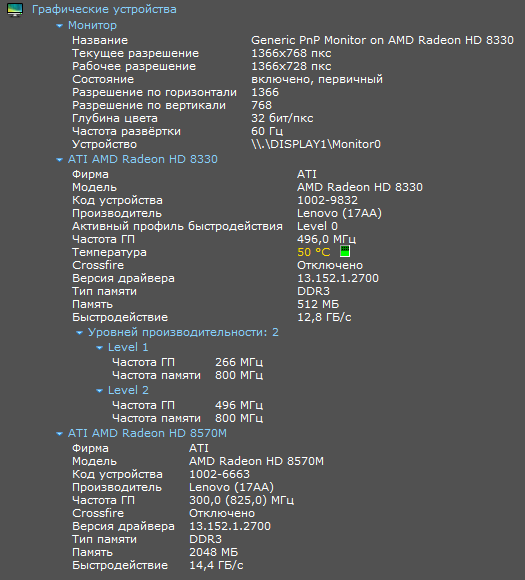Click the ATI AMD Radeon HD 8570M heading
Image resolution: width=525 pixels, height=580 pixels.
(147, 433)
